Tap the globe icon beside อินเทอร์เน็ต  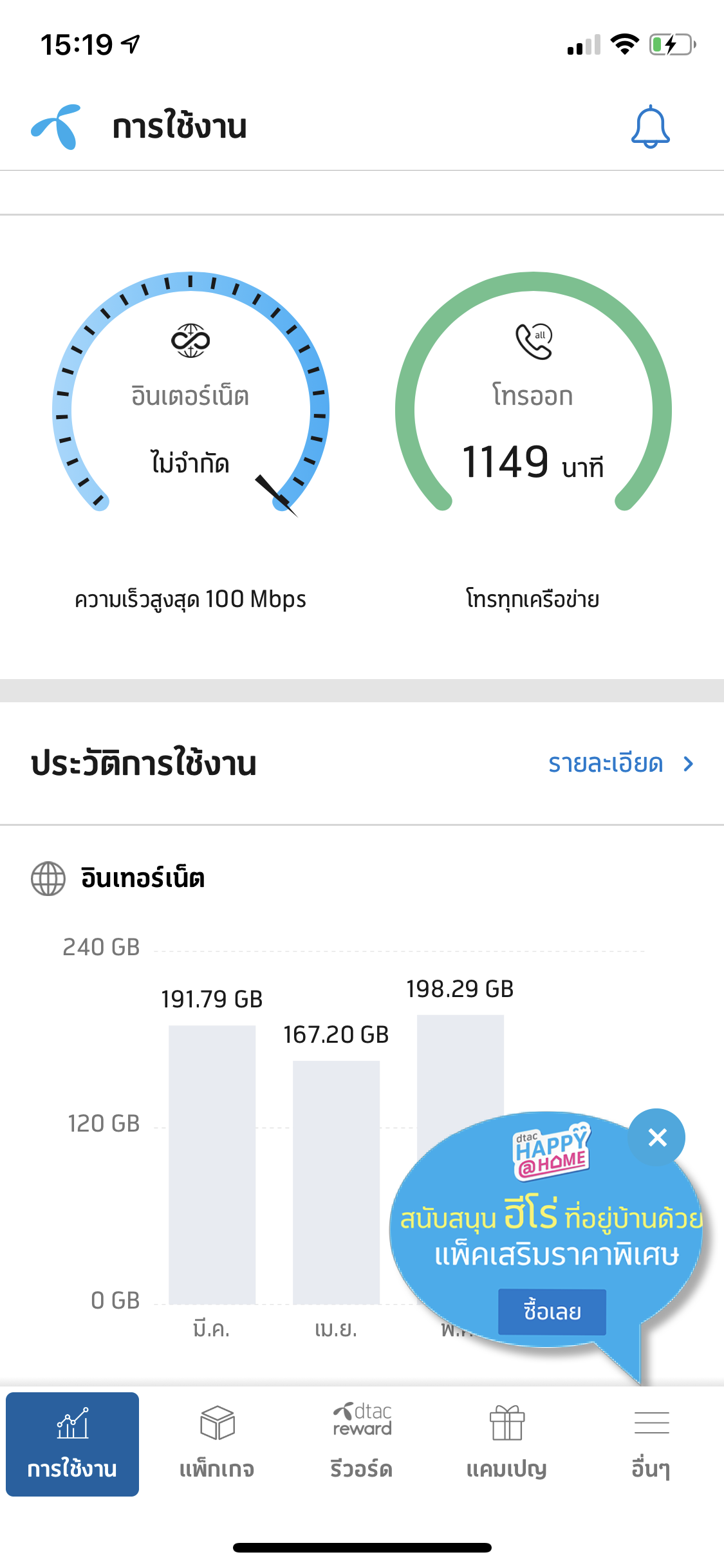[48, 879]
